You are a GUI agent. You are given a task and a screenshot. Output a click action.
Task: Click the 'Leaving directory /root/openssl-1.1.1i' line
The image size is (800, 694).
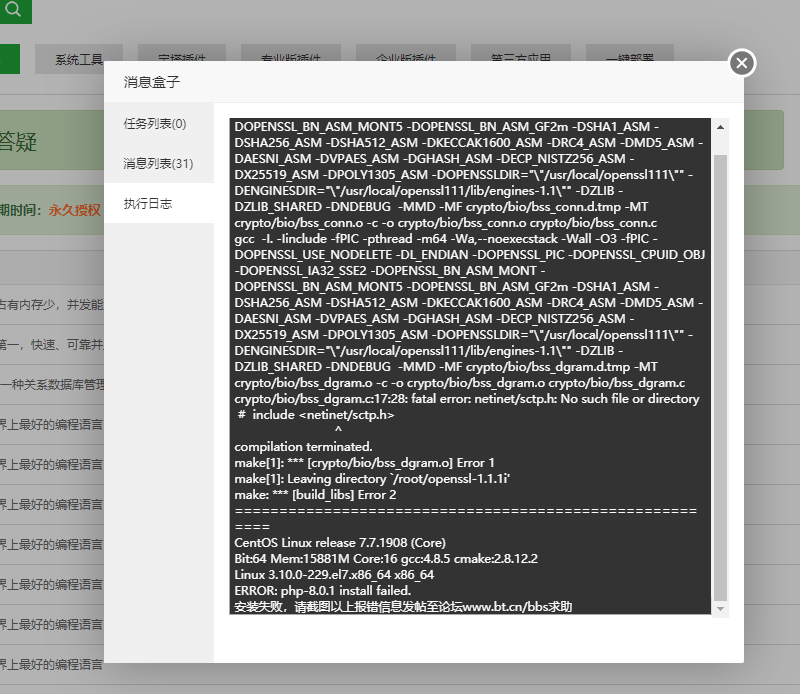tap(372, 479)
